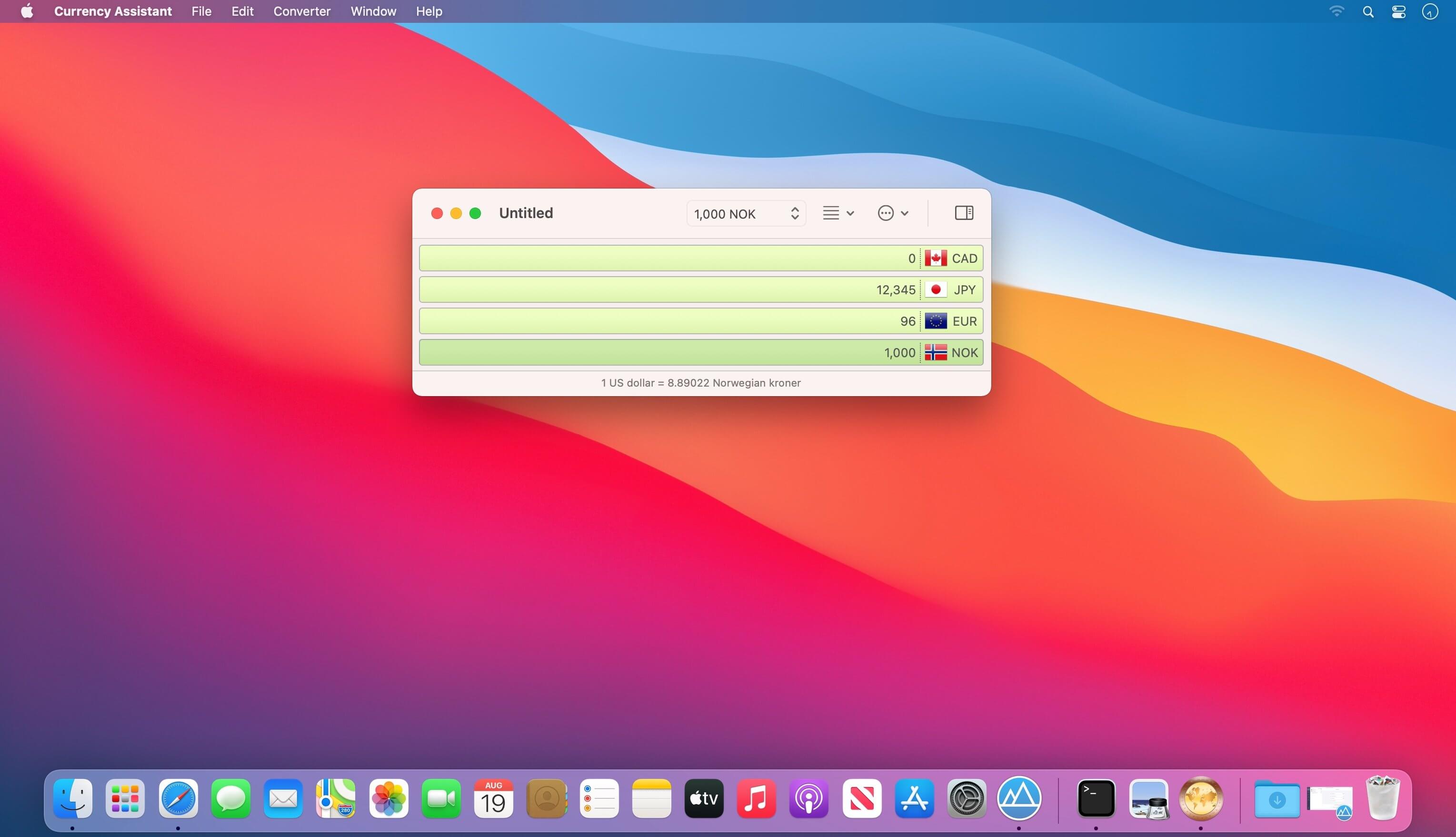The width and height of the screenshot is (1456, 837).
Task: Click the Canadian flag icon
Action: pos(935,258)
